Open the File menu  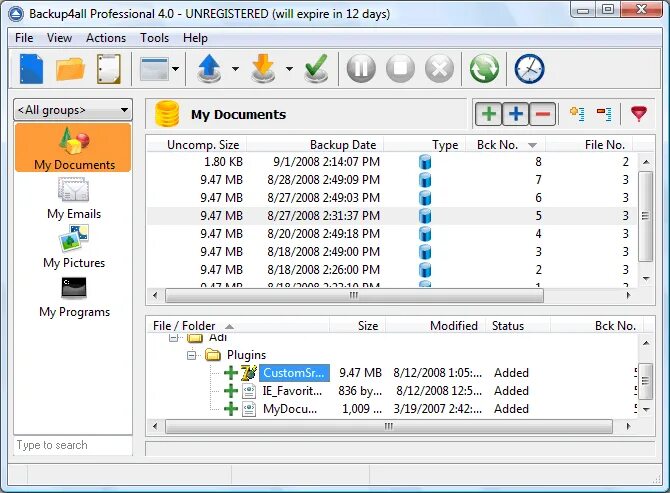[x=24, y=38]
